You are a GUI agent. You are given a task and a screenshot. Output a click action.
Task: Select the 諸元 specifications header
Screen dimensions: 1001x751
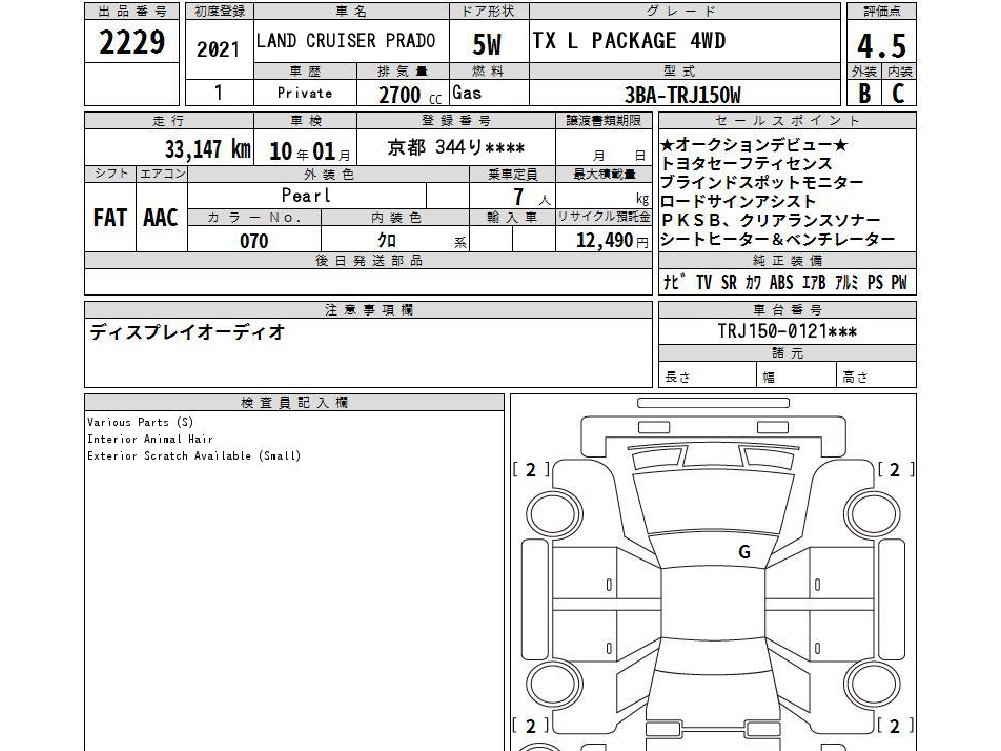coord(787,353)
